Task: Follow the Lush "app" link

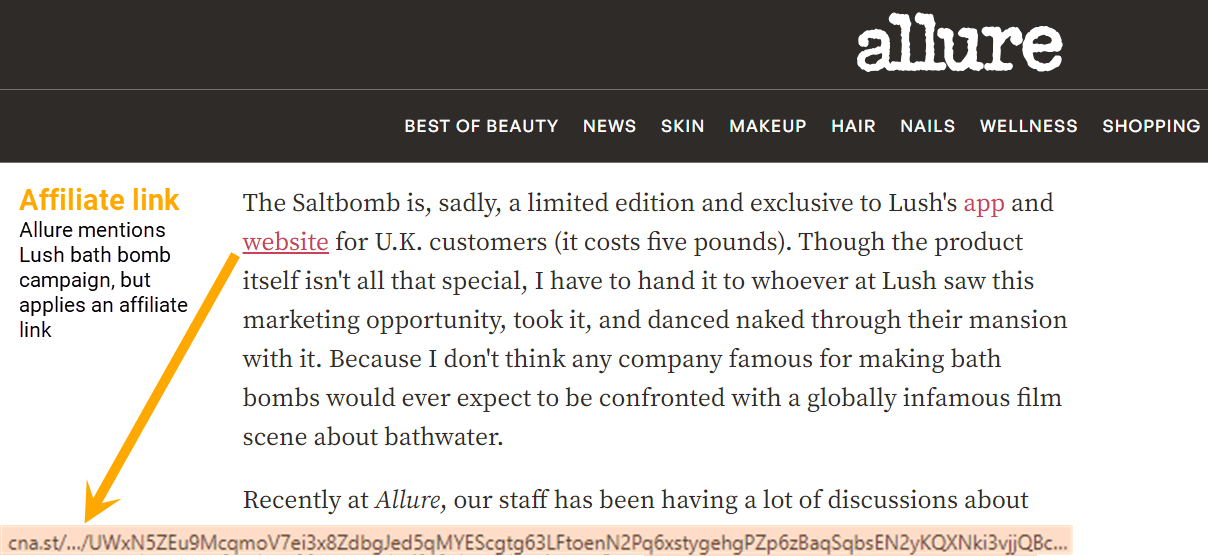Action: tap(983, 204)
